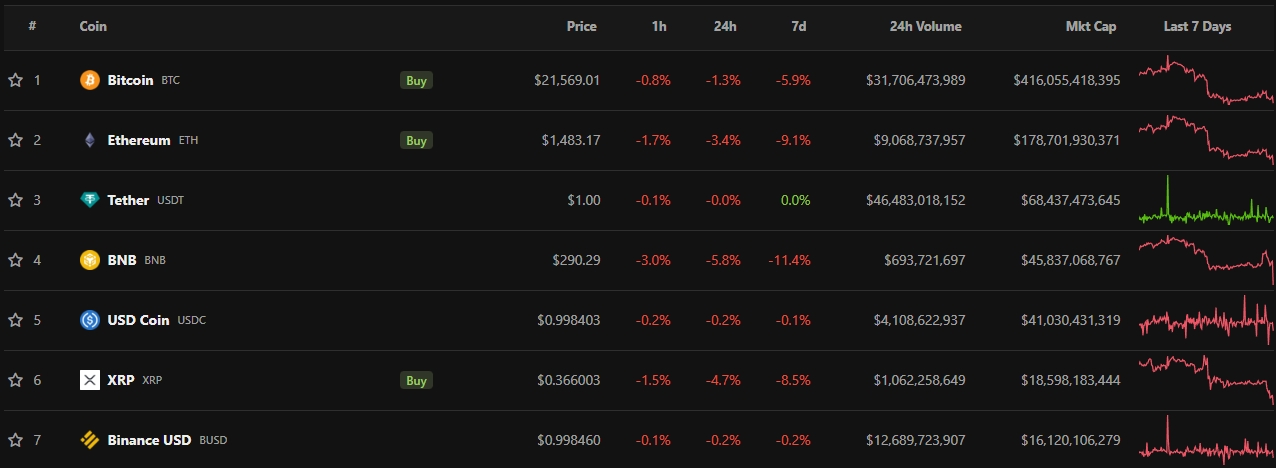Star Tether to add to watchlist
Viewport: 1276px width, 468px height.
[x=15, y=200]
